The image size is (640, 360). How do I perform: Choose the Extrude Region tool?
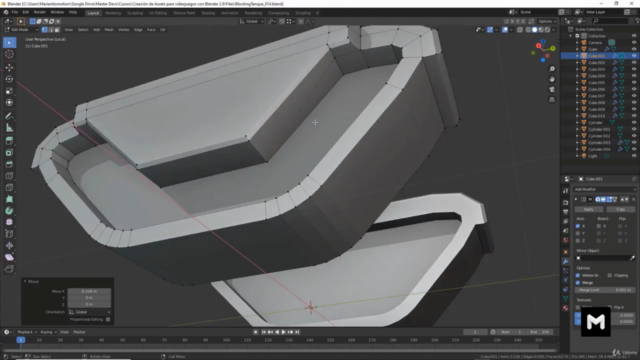(x=9, y=141)
